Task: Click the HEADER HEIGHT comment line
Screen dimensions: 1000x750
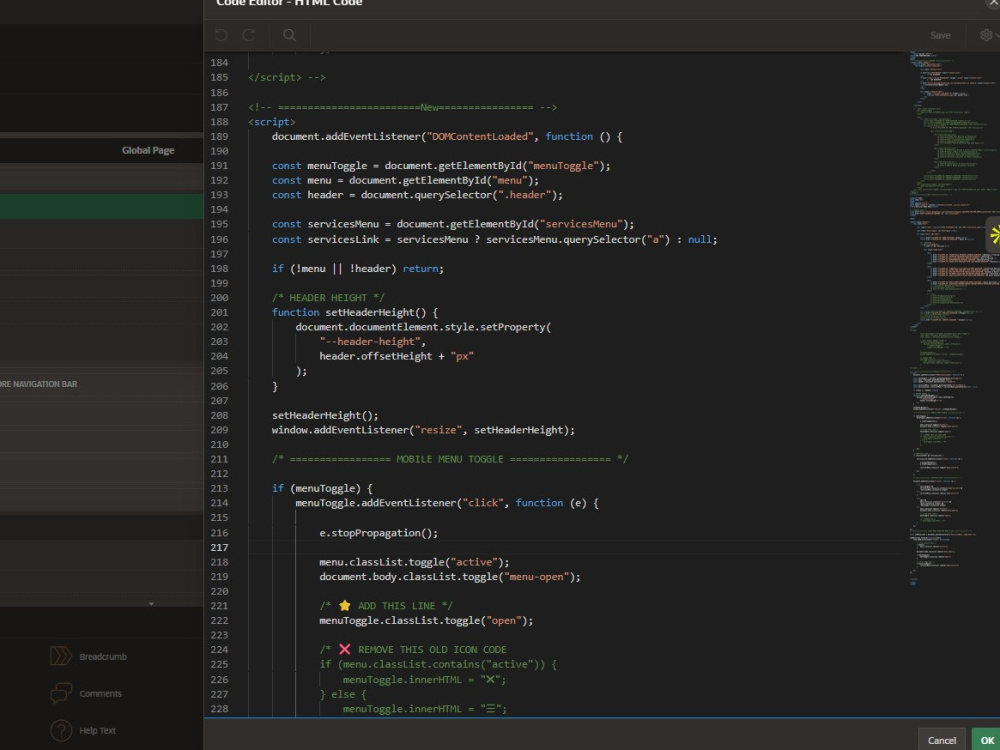Action: tap(328, 298)
